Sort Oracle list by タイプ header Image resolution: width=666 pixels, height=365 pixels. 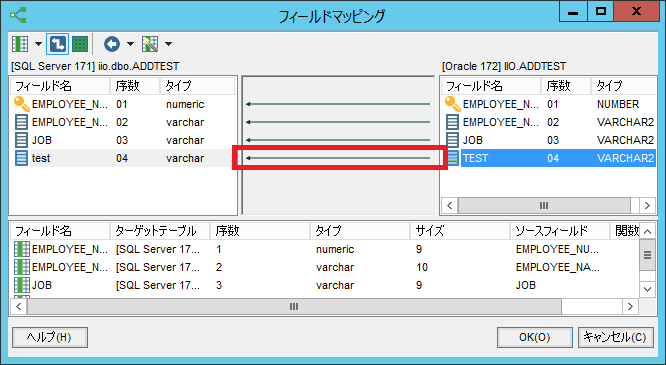tap(624, 86)
